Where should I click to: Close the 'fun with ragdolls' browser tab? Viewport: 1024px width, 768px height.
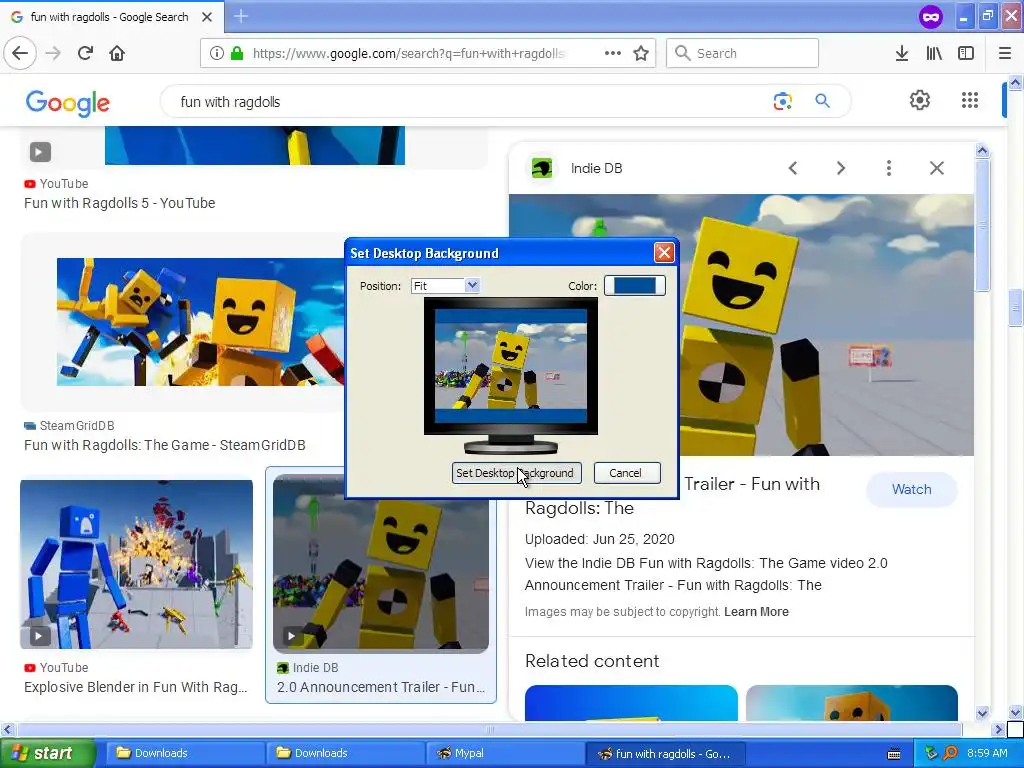[x=207, y=17]
